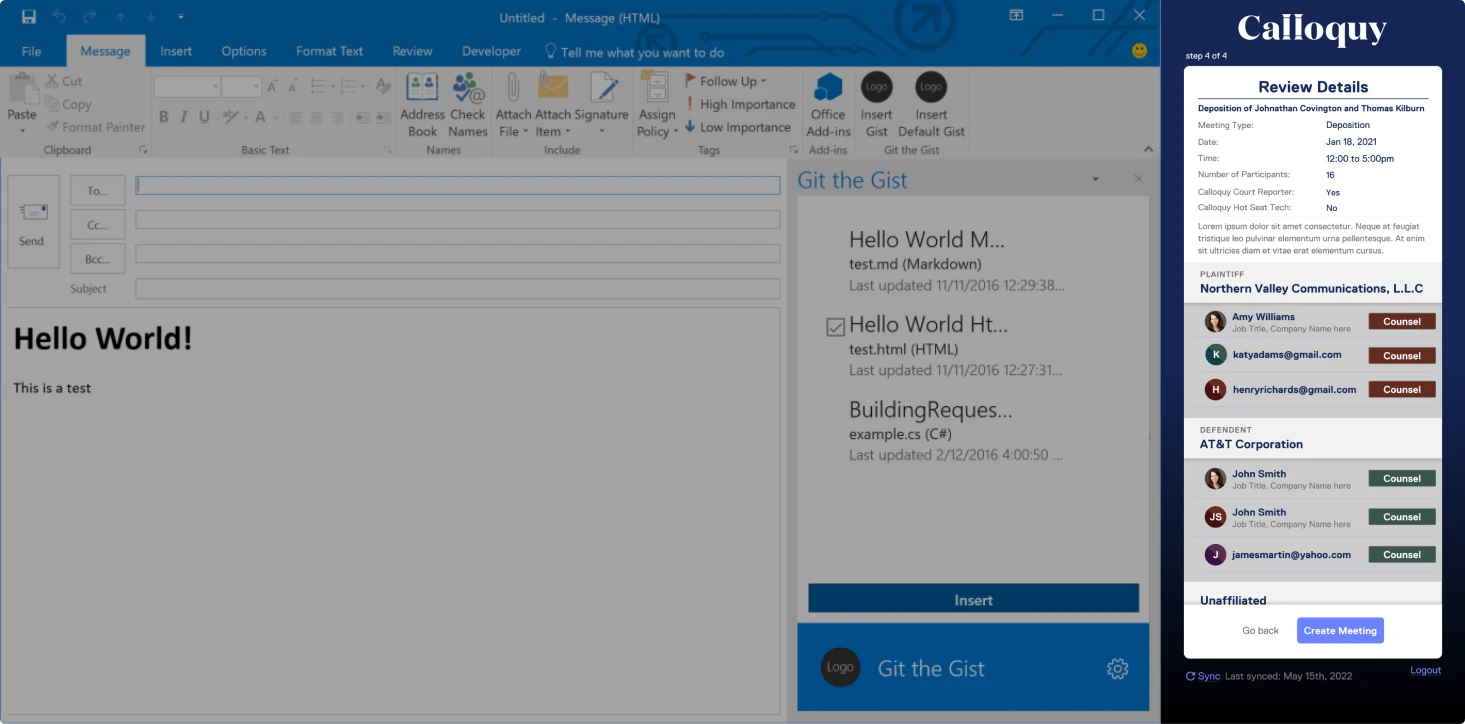Redo the last action in Outlook
The width and height of the screenshot is (1465, 724).
[90, 16]
